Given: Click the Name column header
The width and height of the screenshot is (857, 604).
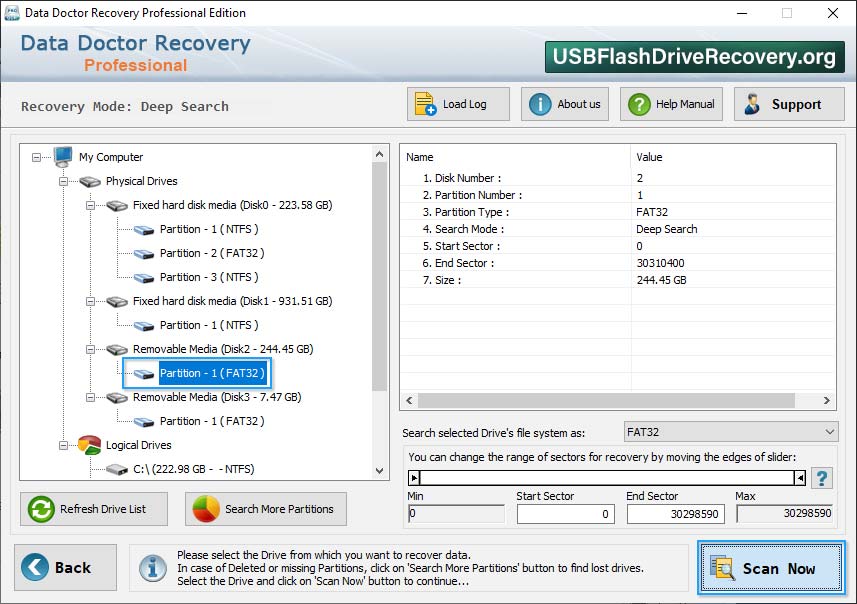Looking at the screenshot, I should [x=515, y=157].
